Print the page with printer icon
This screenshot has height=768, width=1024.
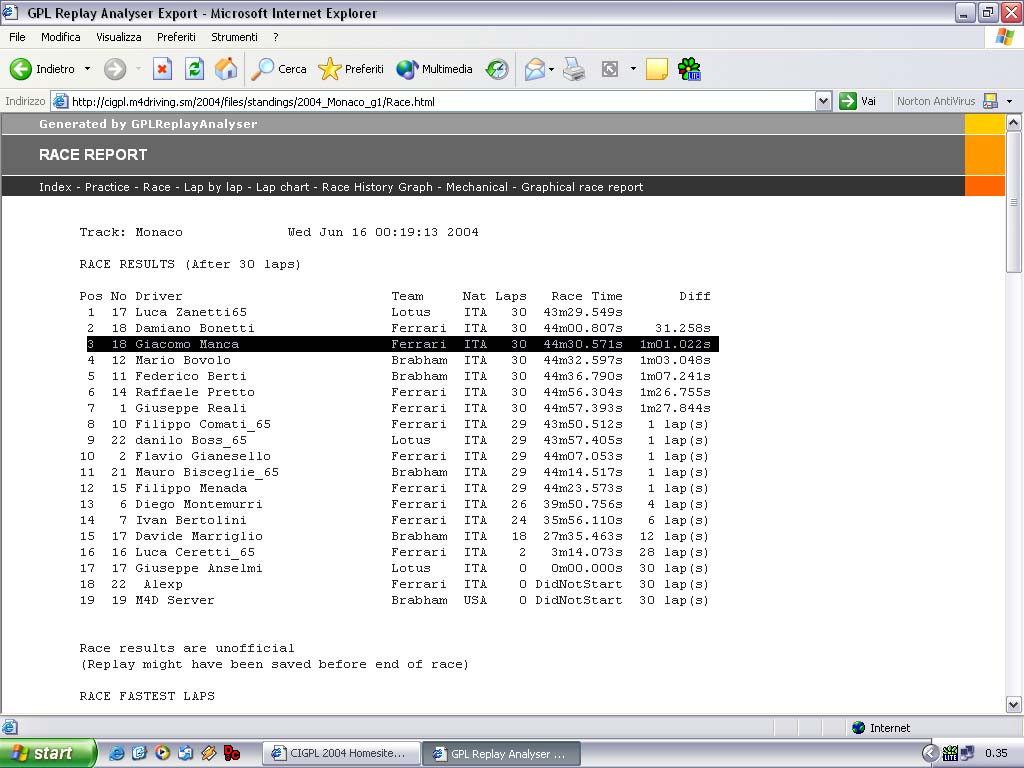574,69
